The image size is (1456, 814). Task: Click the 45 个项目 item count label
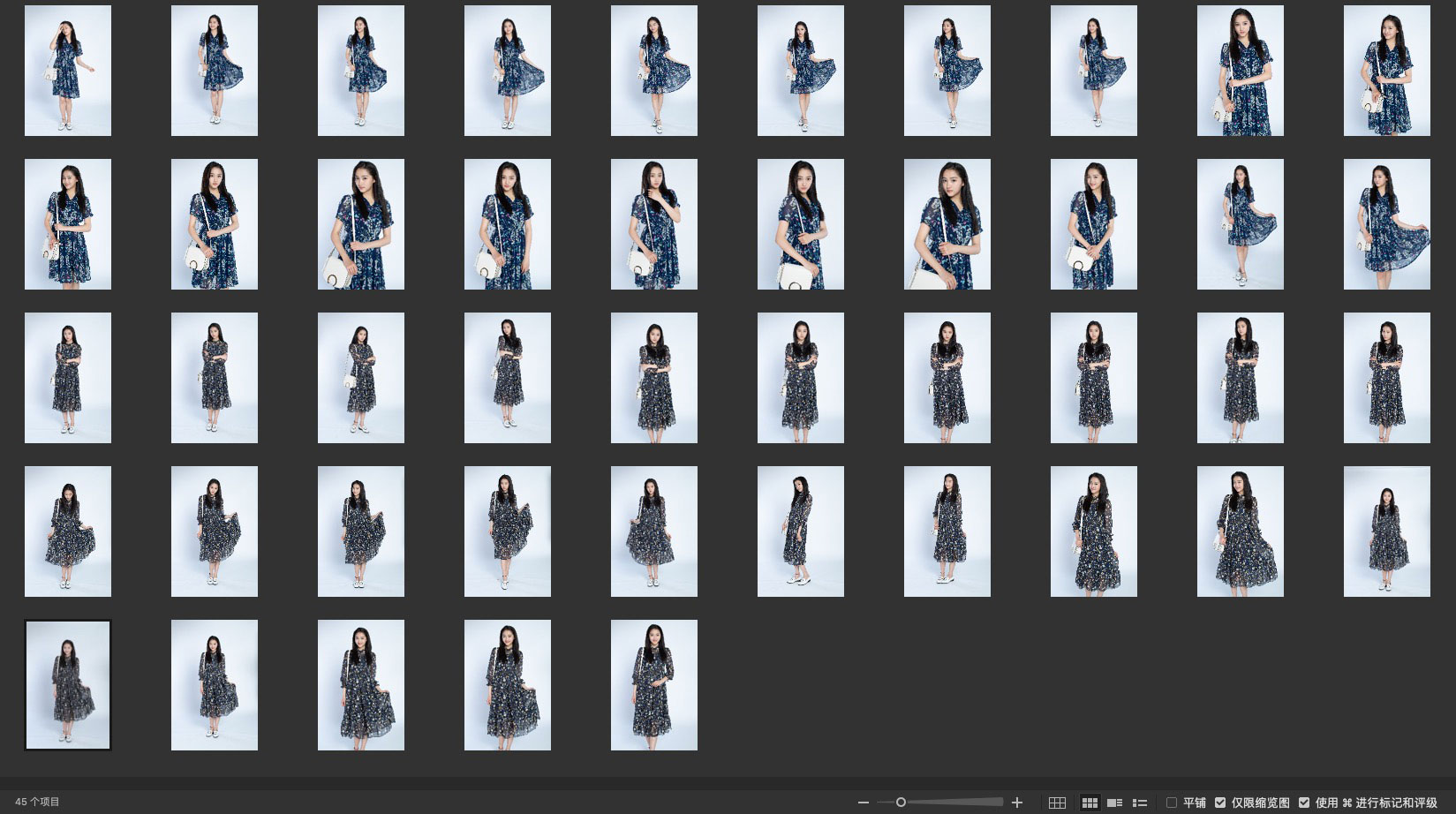[x=37, y=803]
